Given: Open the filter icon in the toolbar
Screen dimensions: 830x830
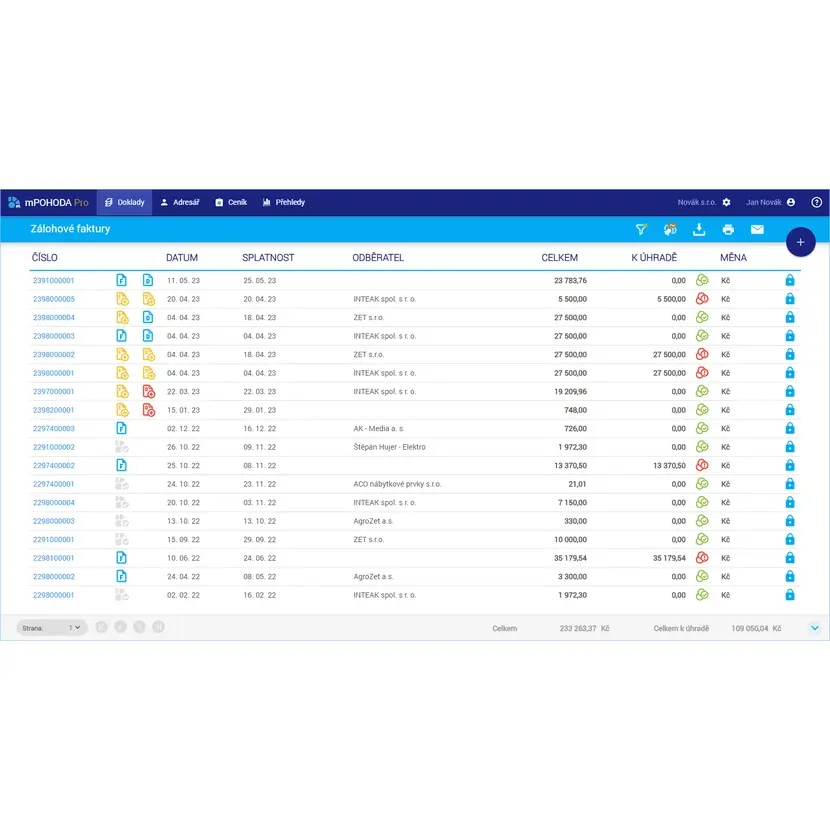Looking at the screenshot, I should tap(641, 229).
